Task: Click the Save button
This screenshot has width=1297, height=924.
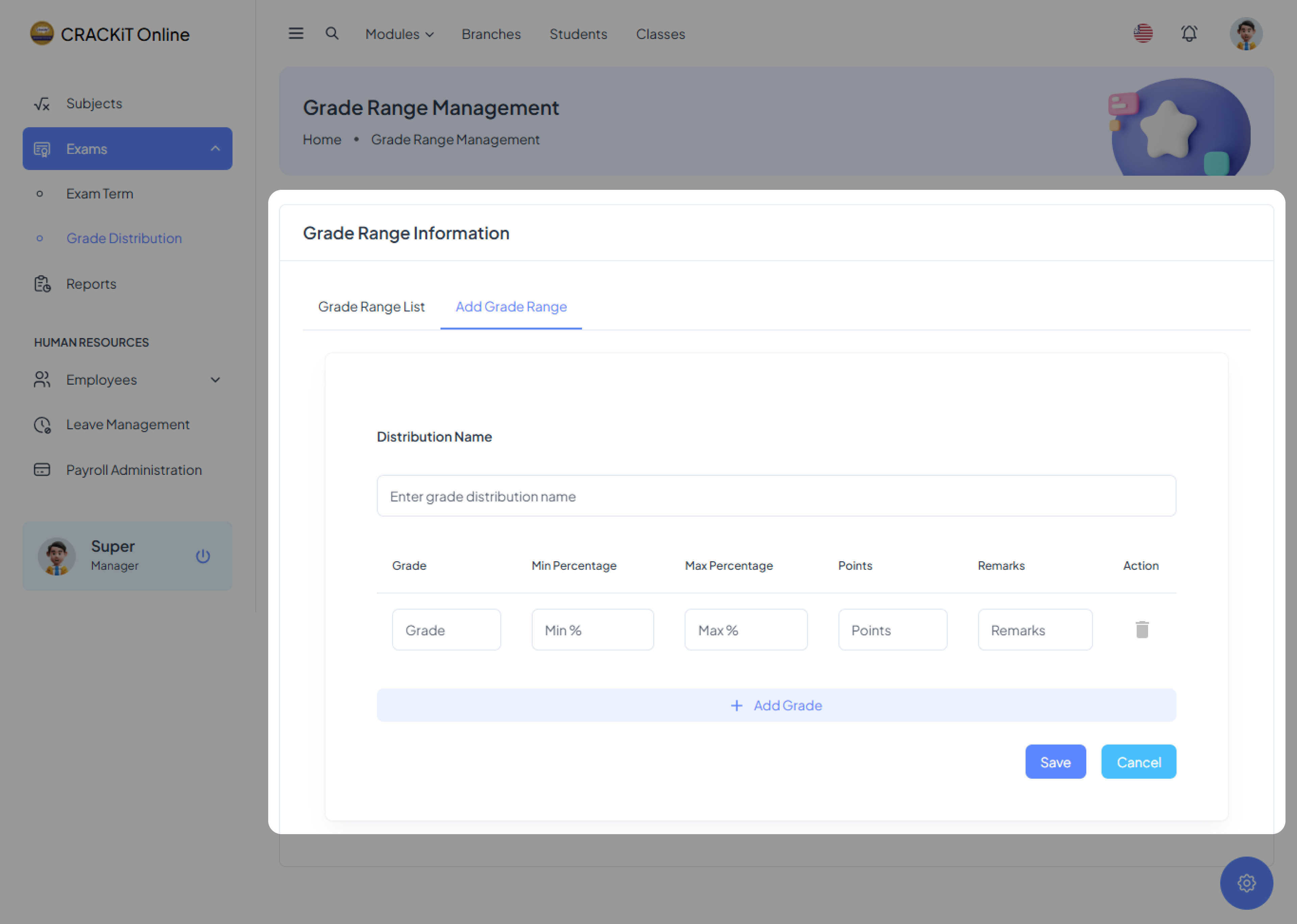Action: (1055, 762)
